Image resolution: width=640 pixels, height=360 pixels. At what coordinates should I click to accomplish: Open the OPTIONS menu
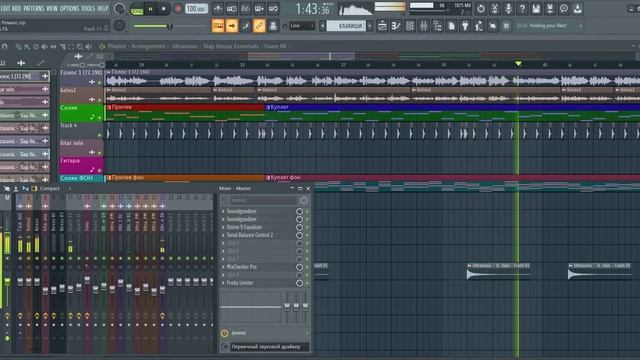click(69, 8)
